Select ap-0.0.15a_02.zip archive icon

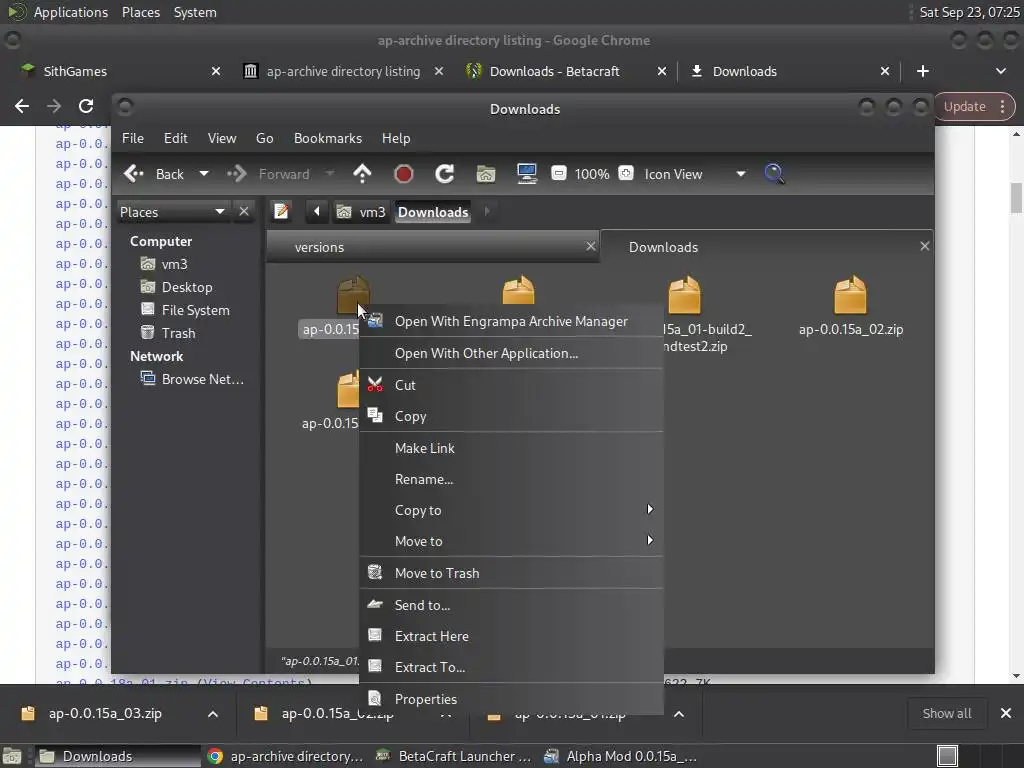click(x=850, y=295)
